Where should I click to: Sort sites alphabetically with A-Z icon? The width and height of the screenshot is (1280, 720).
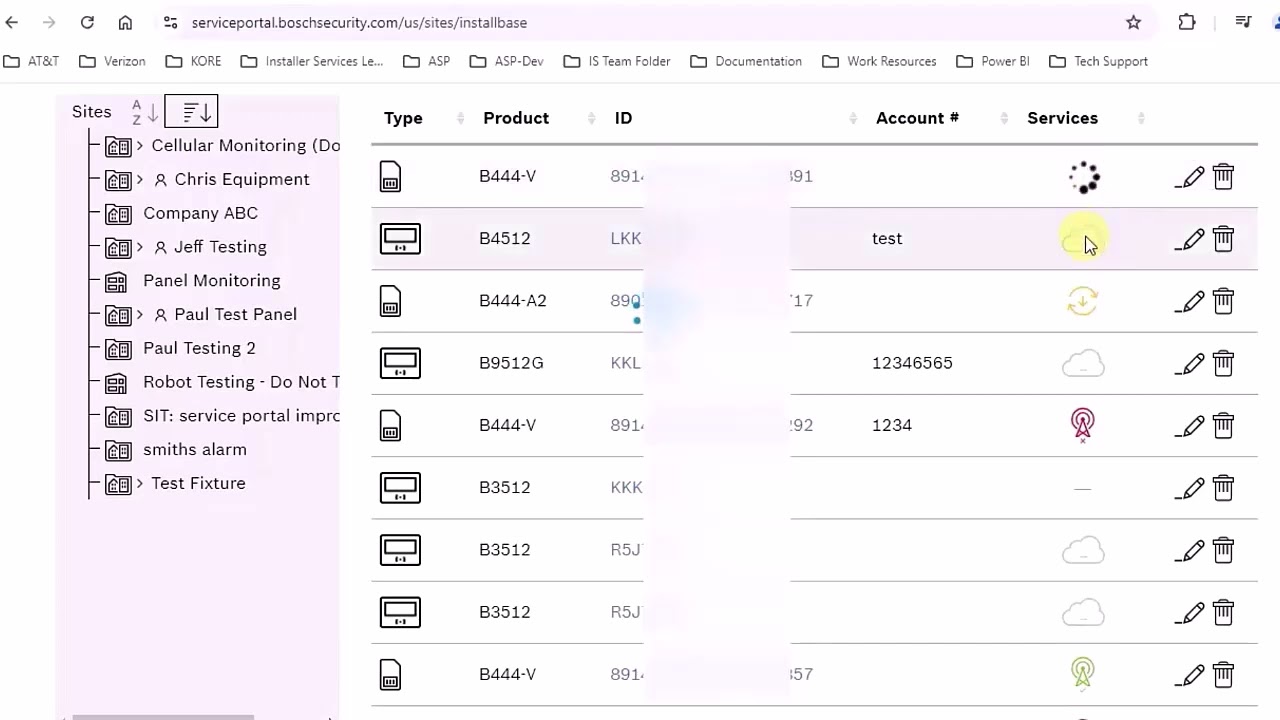(145, 112)
